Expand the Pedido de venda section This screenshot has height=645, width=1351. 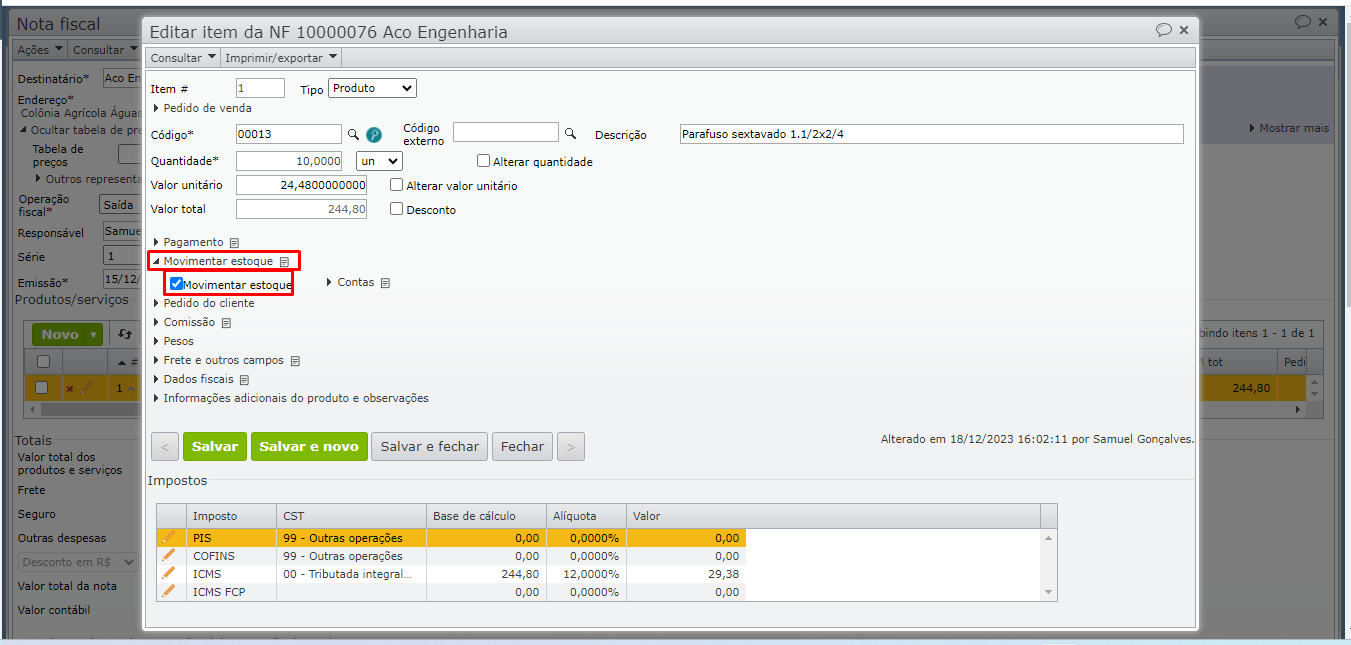(201, 108)
